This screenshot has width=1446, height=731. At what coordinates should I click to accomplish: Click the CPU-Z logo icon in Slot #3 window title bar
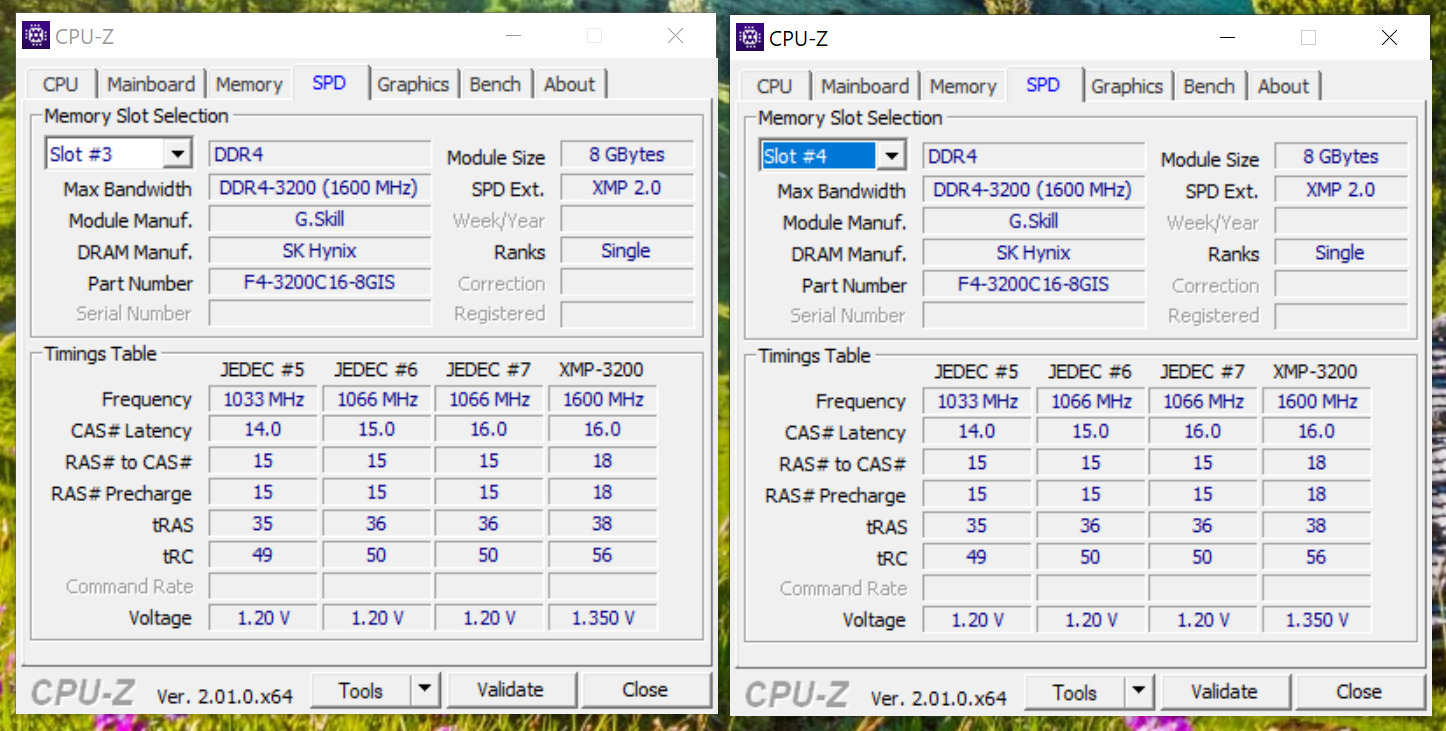click(36, 36)
